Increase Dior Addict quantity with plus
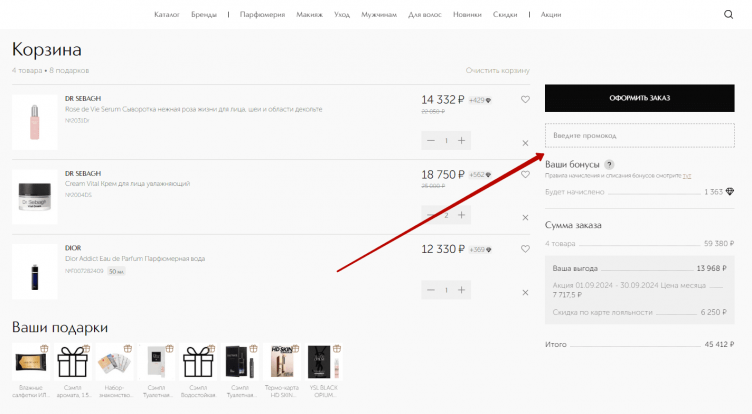This screenshot has width=752, height=414. pos(461,289)
